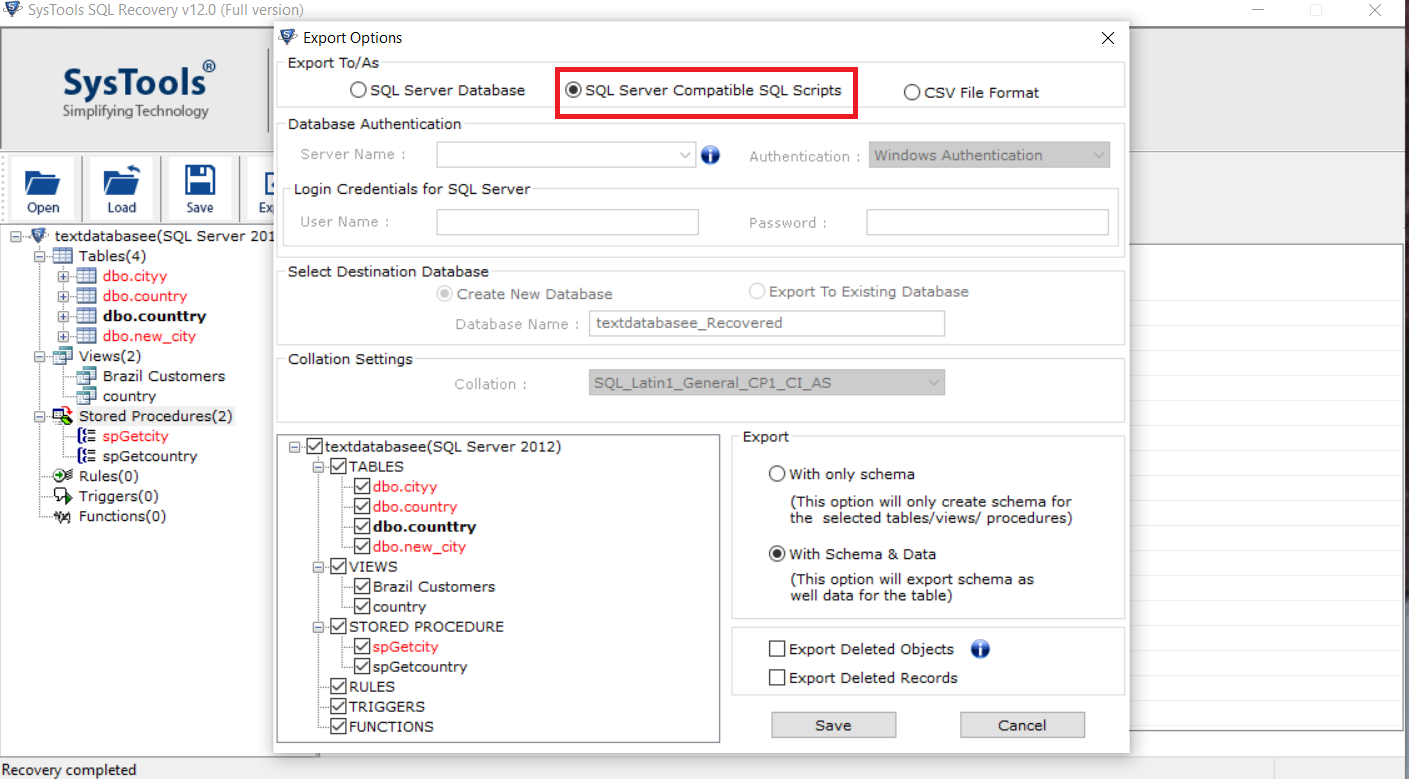Click the Cancel button in Export Options

point(1022,725)
